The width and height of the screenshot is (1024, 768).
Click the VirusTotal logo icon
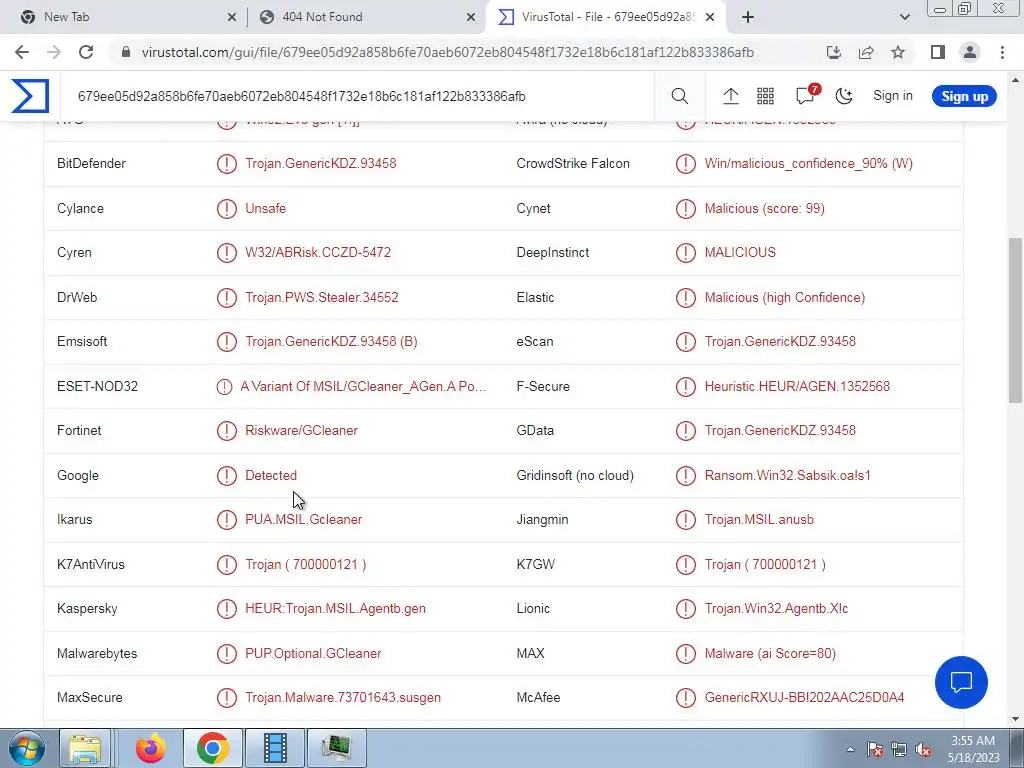click(x=29, y=96)
